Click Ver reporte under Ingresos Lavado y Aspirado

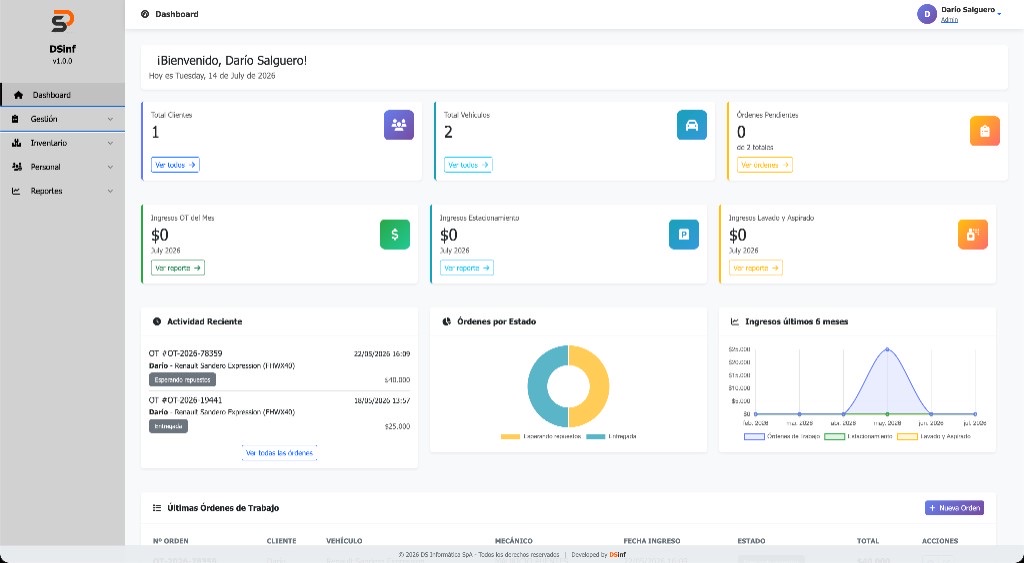click(x=756, y=268)
